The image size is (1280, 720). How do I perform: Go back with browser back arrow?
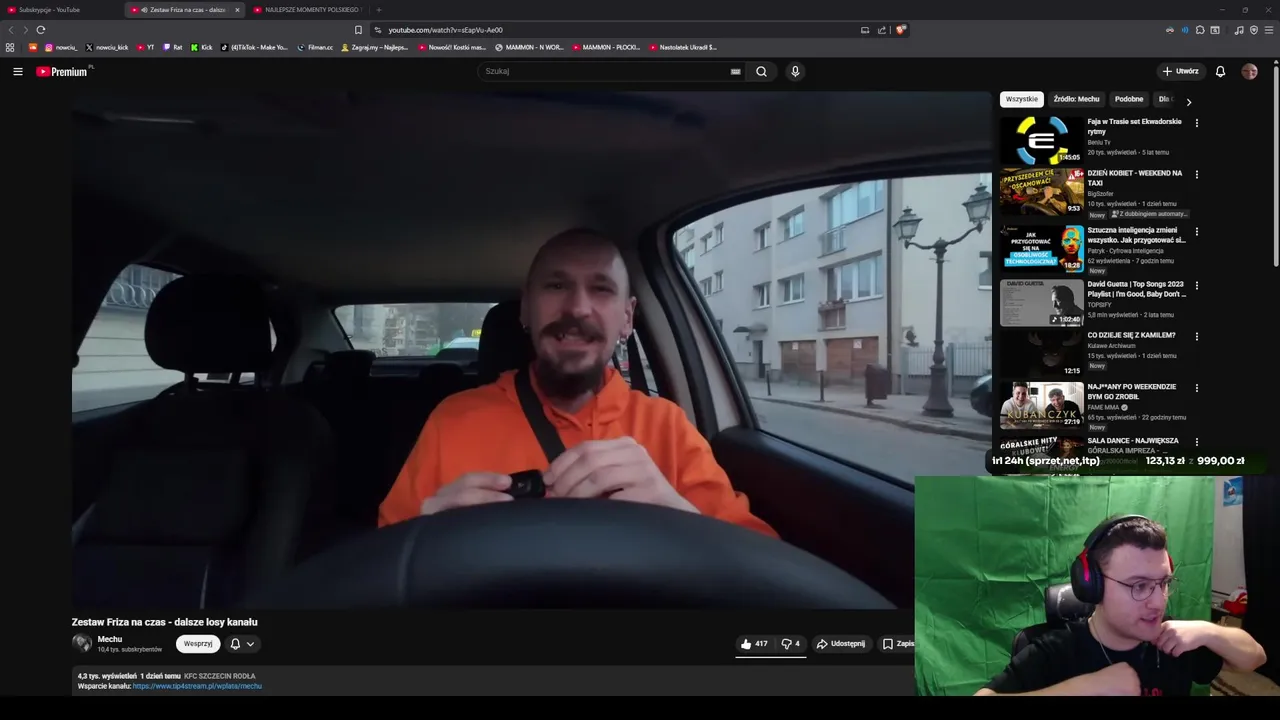click(11, 30)
